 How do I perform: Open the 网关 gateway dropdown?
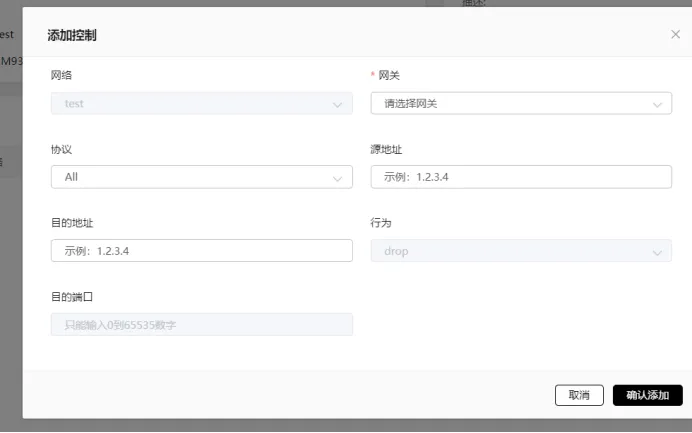pyautogui.click(x=521, y=103)
